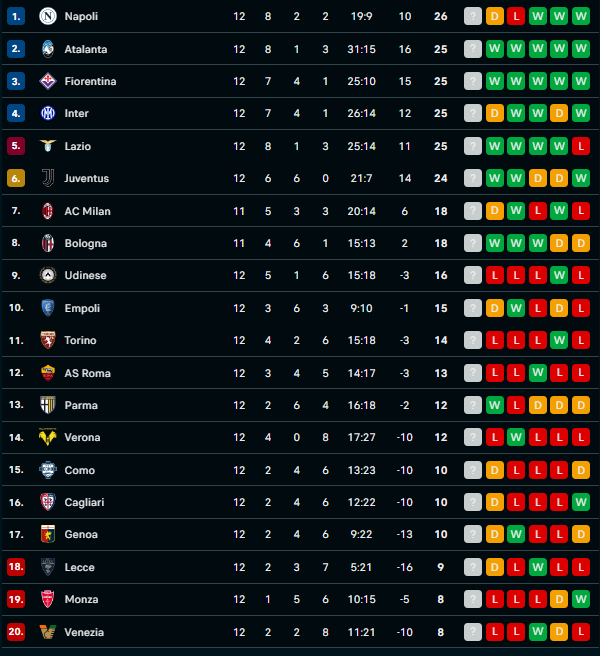Viewport: 600px width, 656px height.
Task: Click Napoli's upcoming match question mark badge
Action: pyautogui.click(x=473, y=16)
